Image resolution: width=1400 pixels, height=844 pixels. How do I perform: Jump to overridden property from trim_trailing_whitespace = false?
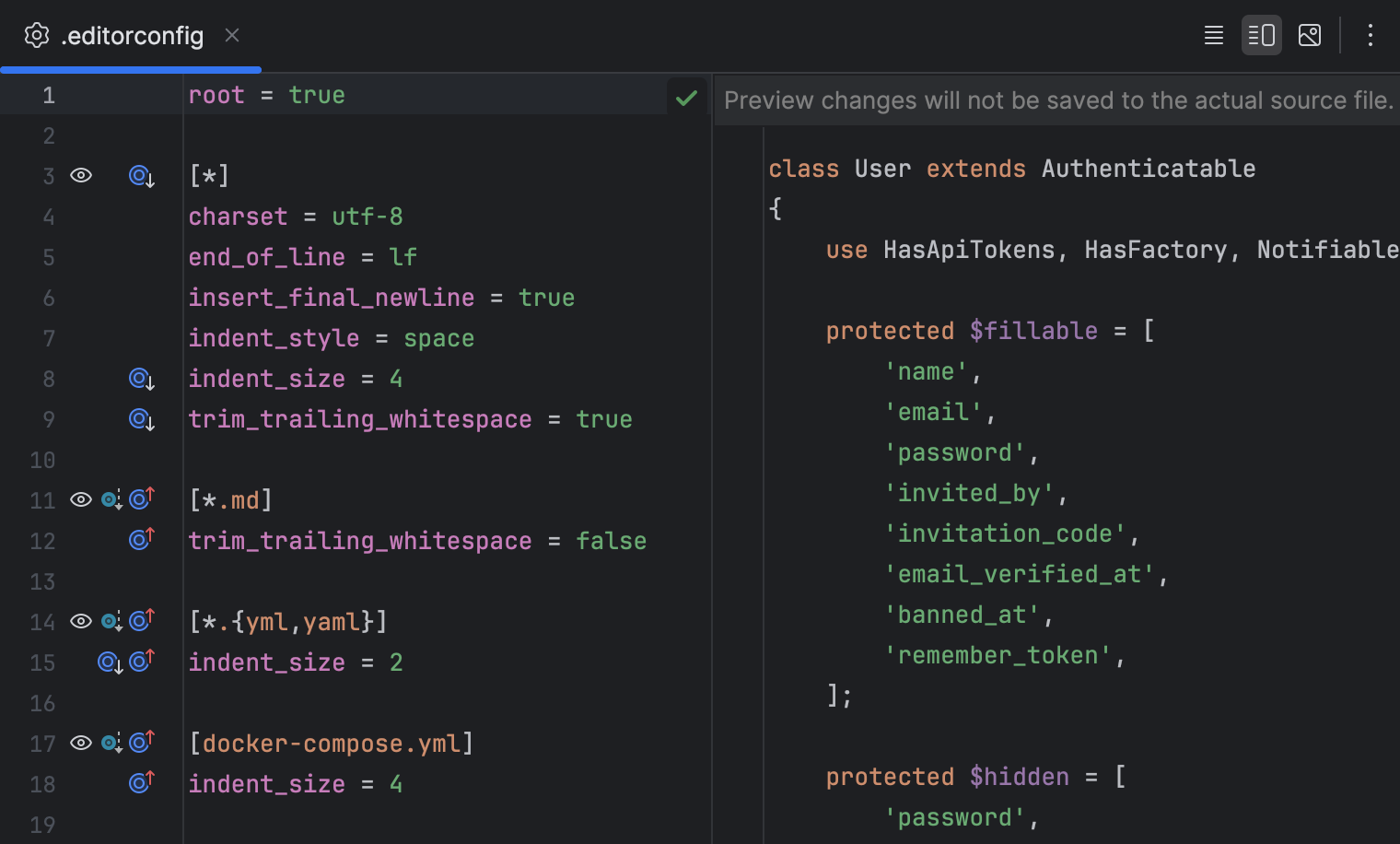tap(141, 540)
